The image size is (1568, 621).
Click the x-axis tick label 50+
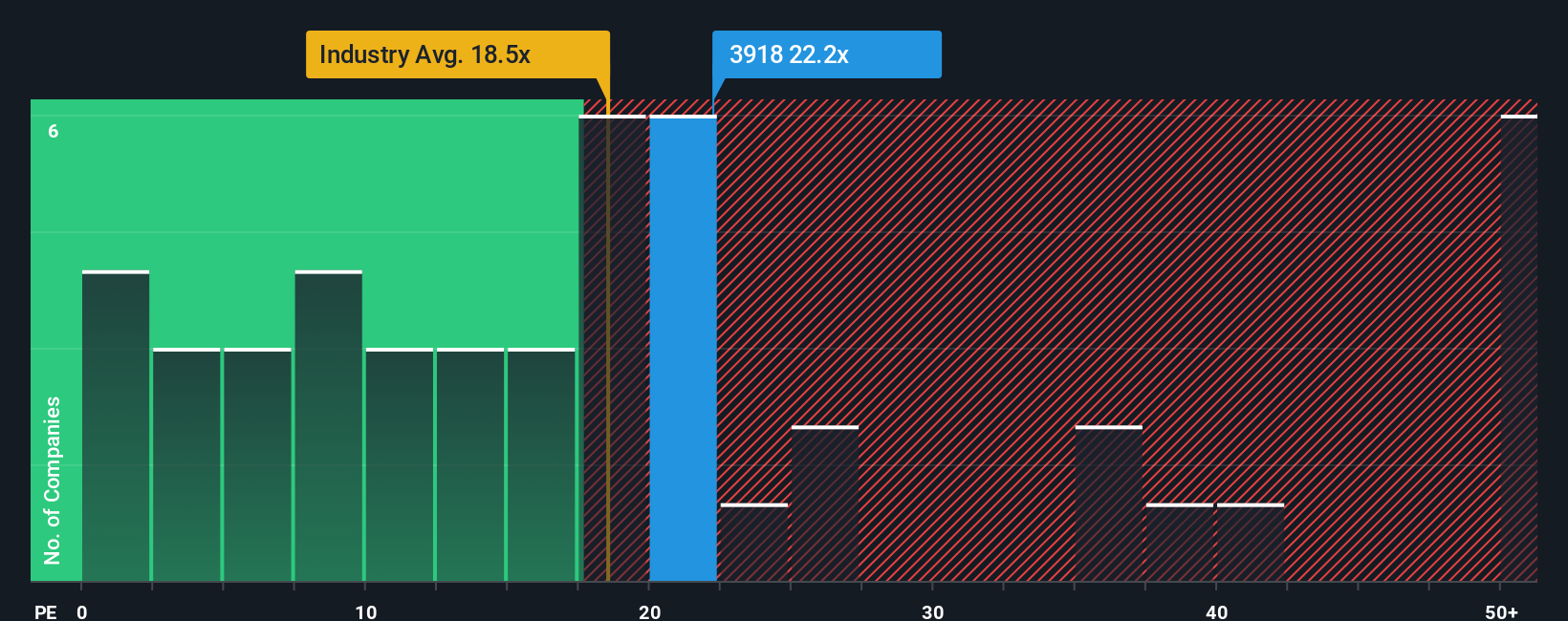pyautogui.click(x=1502, y=612)
